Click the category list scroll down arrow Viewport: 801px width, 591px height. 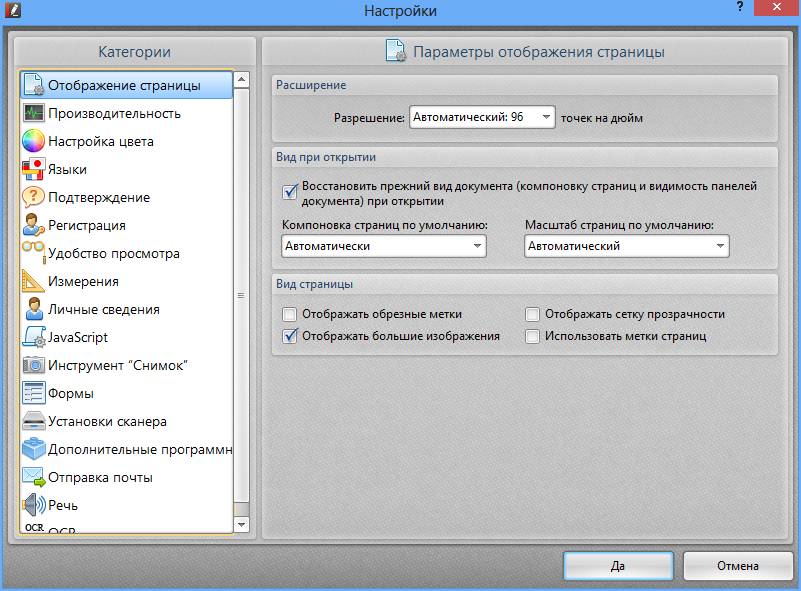click(x=241, y=525)
